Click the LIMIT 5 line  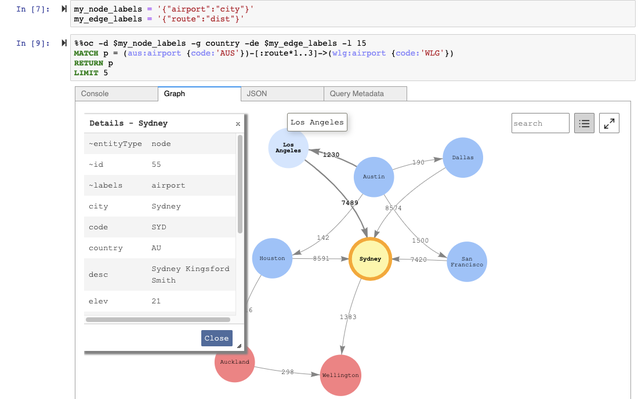(x=91, y=73)
